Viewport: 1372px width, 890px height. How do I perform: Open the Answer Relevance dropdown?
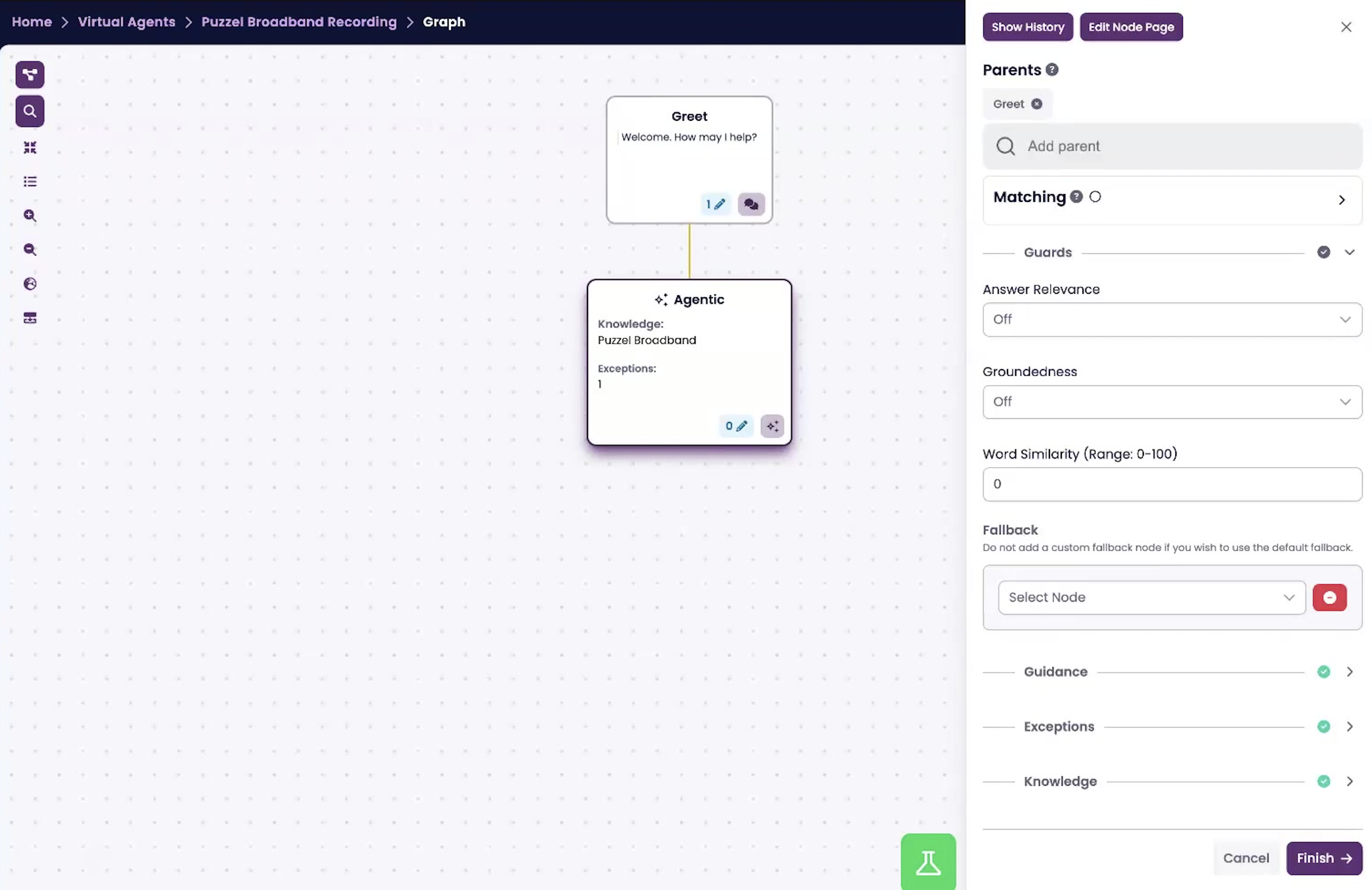point(1171,320)
